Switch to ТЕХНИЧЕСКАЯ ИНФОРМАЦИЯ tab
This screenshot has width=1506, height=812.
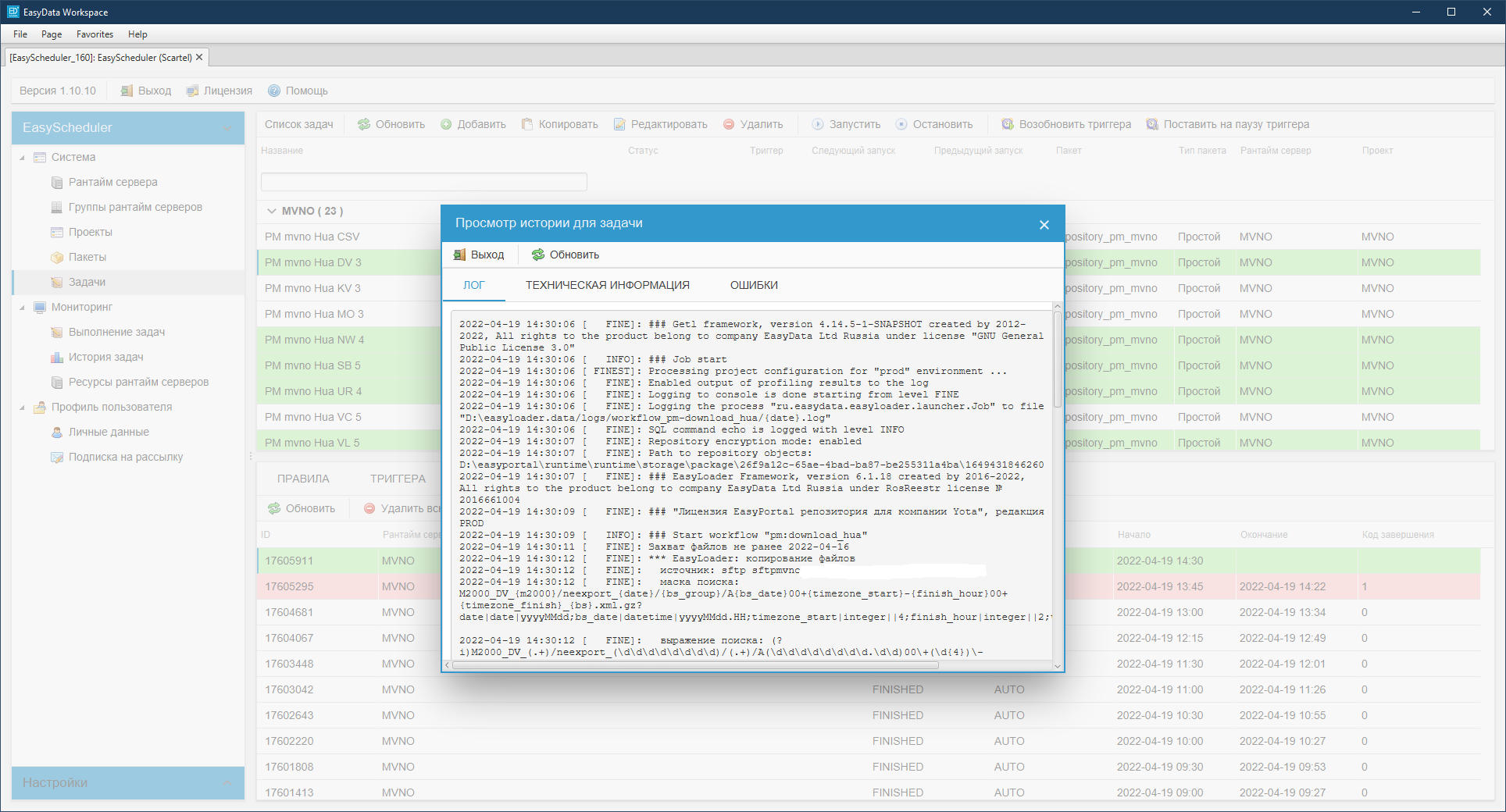tap(607, 285)
